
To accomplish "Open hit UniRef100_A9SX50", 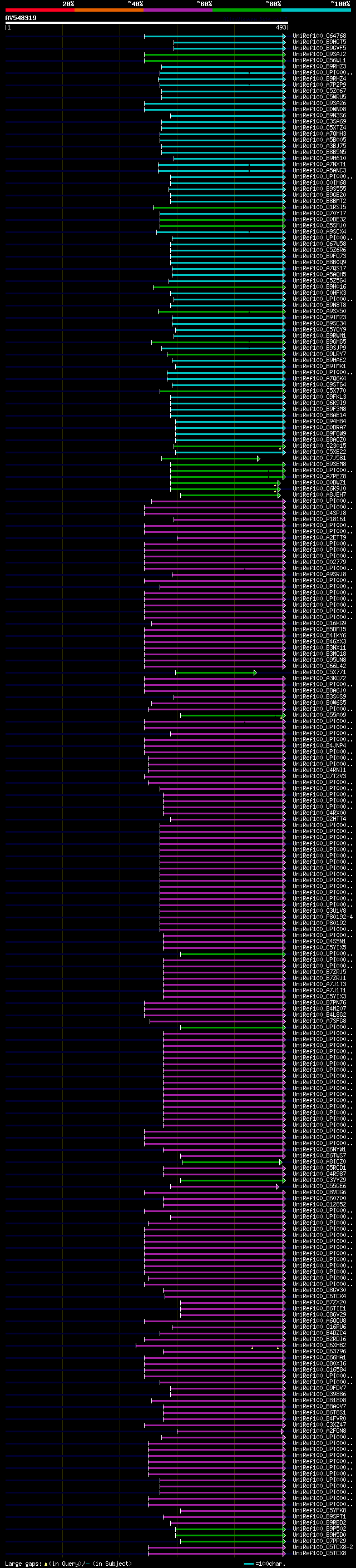I will 319,311.
